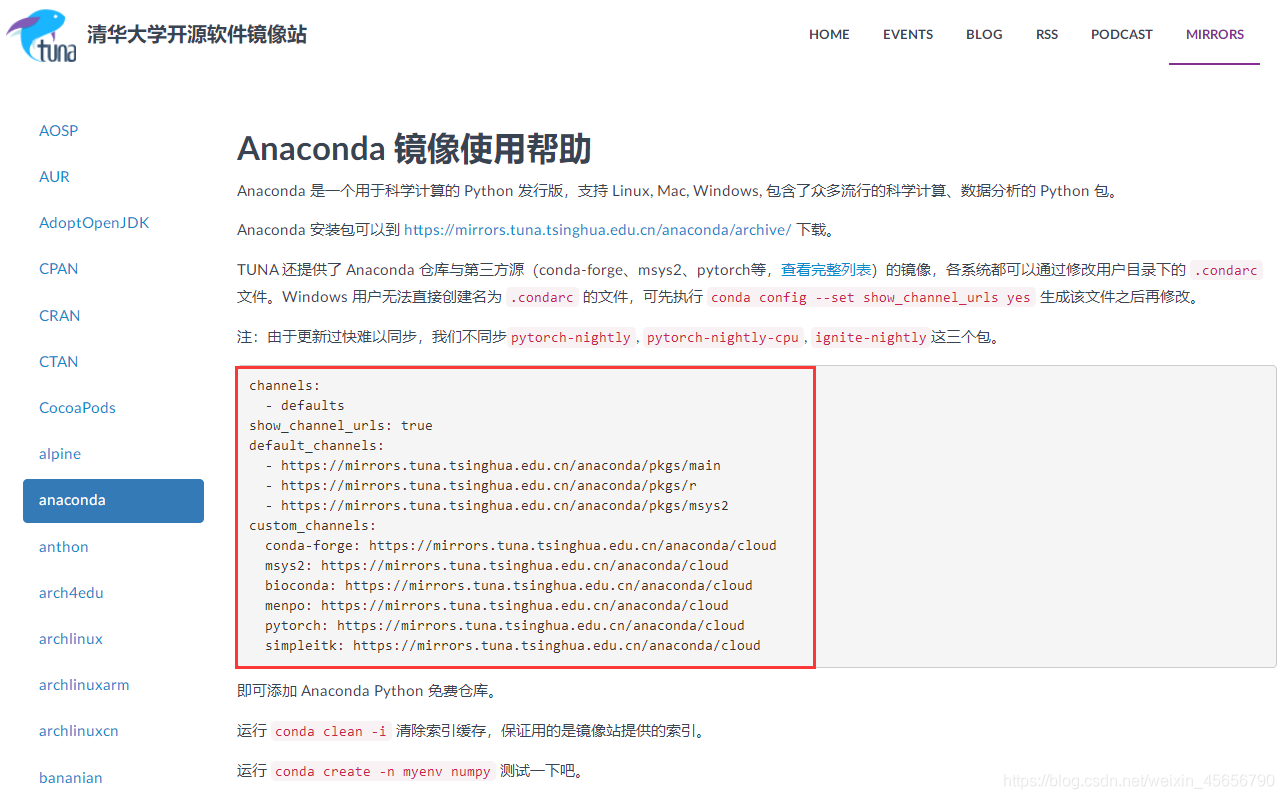Go to the BLOG page
Image resolution: width=1284 pixels, height=799 pixels.
tap(984, 34)
